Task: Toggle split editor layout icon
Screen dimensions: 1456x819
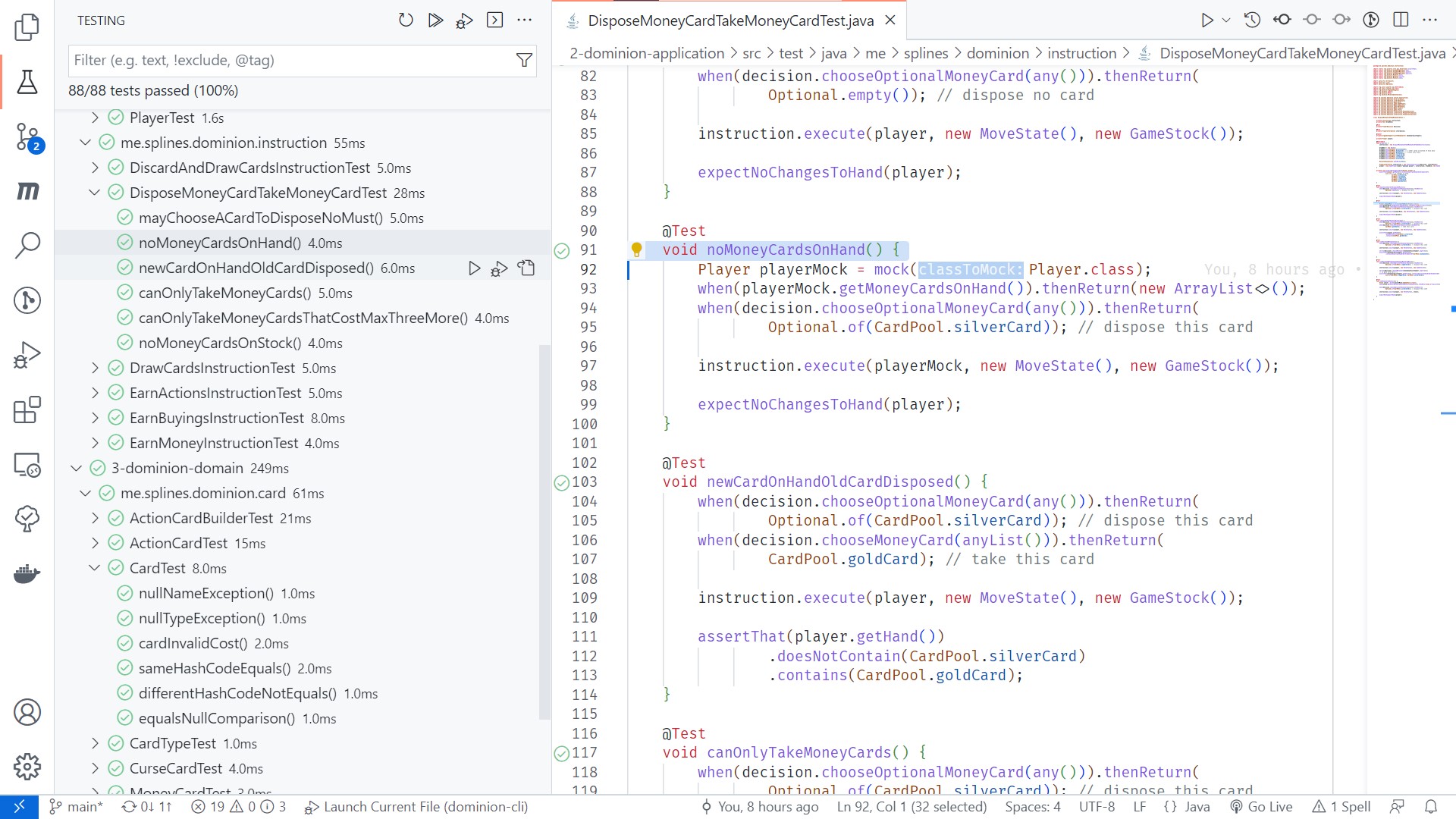Action: [1401, 20]
